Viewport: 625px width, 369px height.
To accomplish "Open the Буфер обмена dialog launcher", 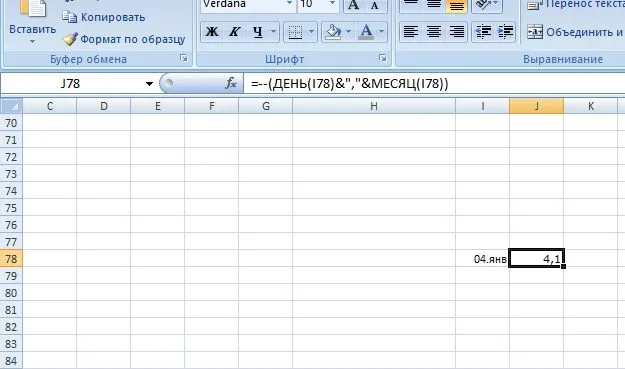I will 184,59.
